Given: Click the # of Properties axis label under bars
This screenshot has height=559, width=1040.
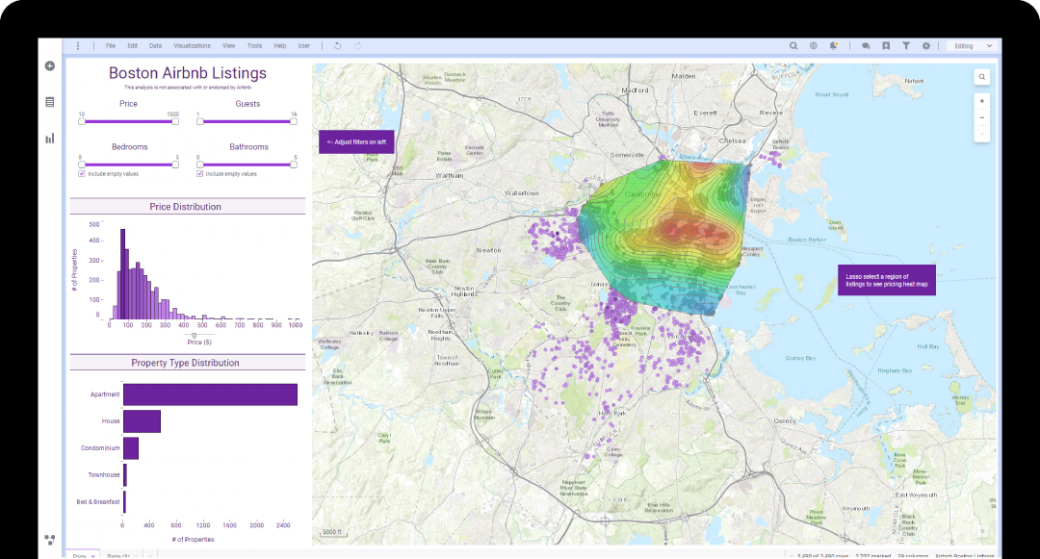Looking at the screenshot, I should [193, 539].
